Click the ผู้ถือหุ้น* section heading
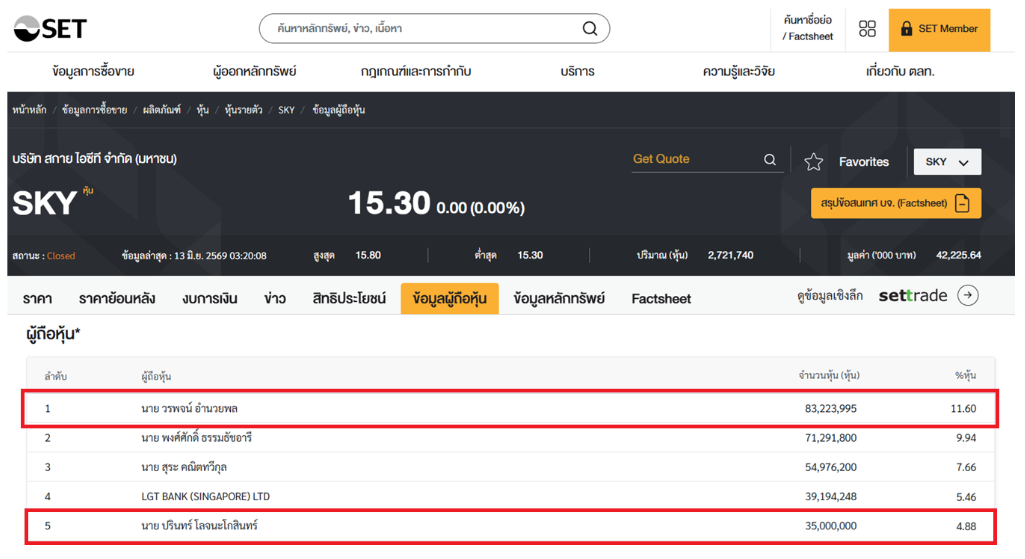Image resolution: width=1025 pixels, height=559 pixels. point(53,334)
